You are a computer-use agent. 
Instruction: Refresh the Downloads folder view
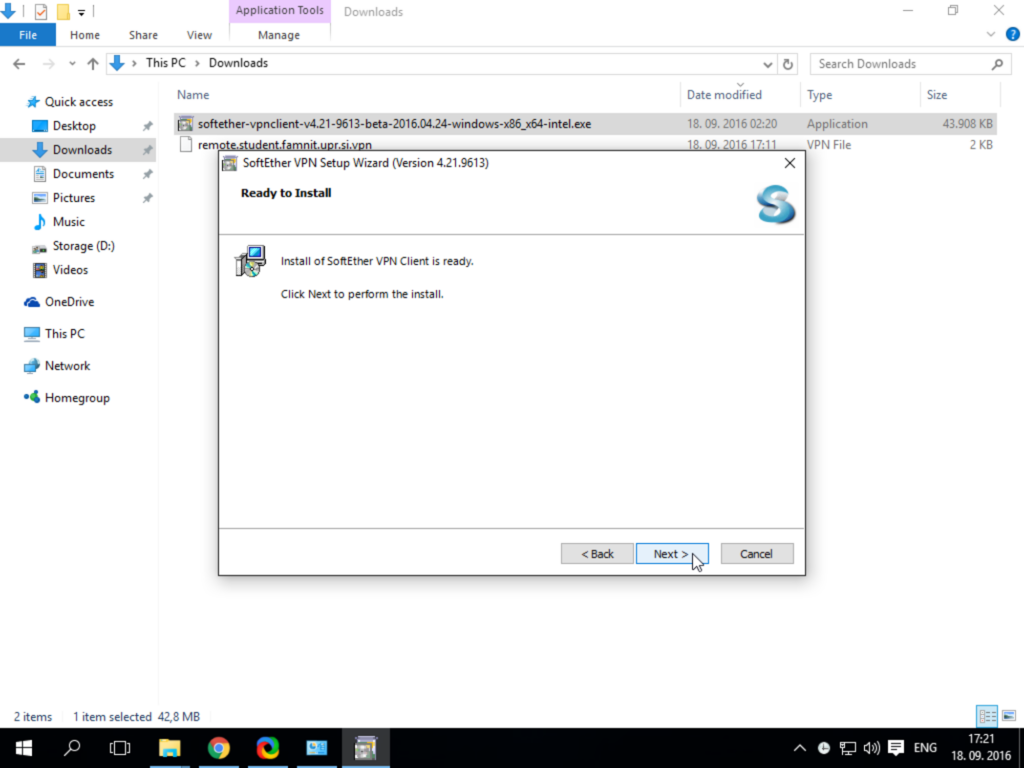click(788, 64)
